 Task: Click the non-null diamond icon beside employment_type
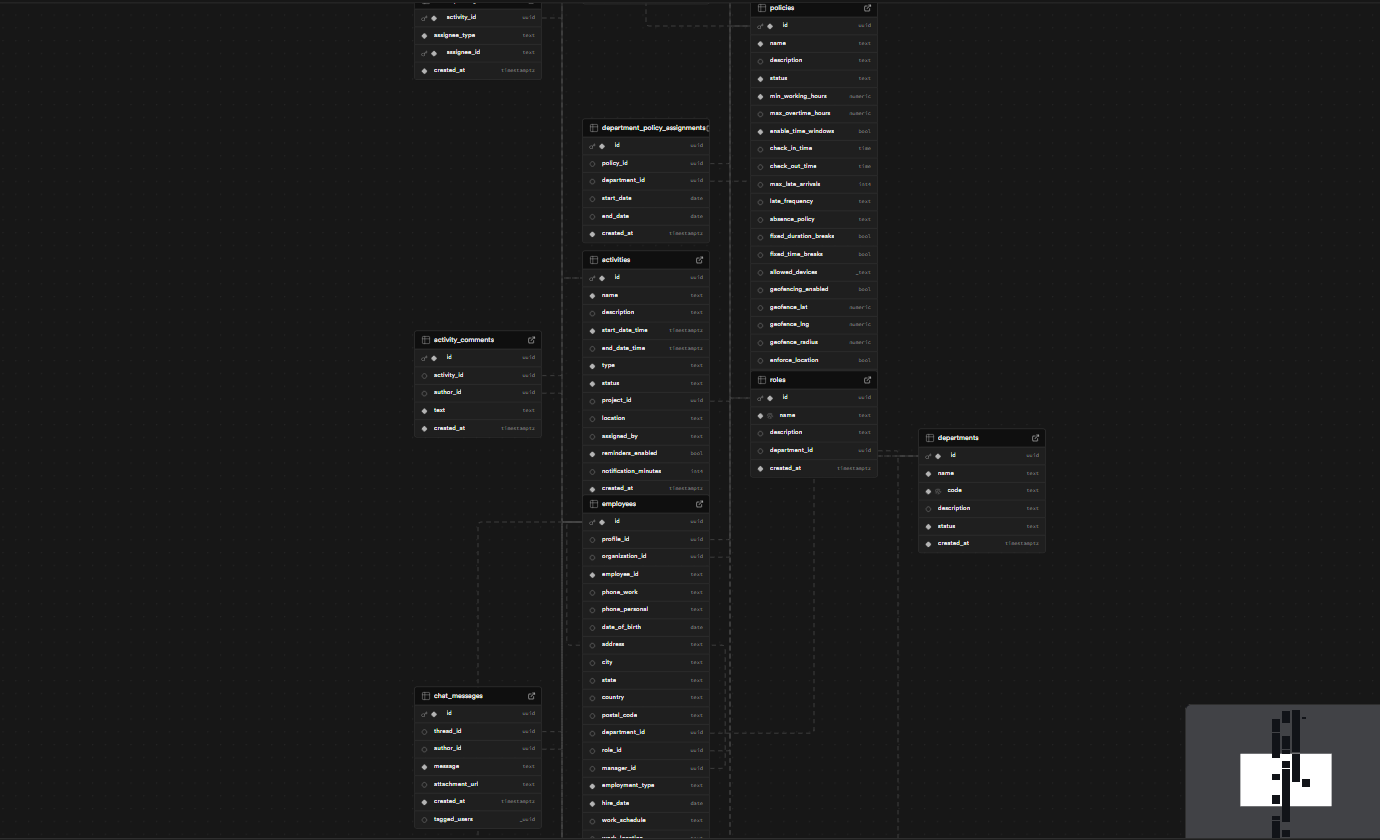tap(592, 786)
